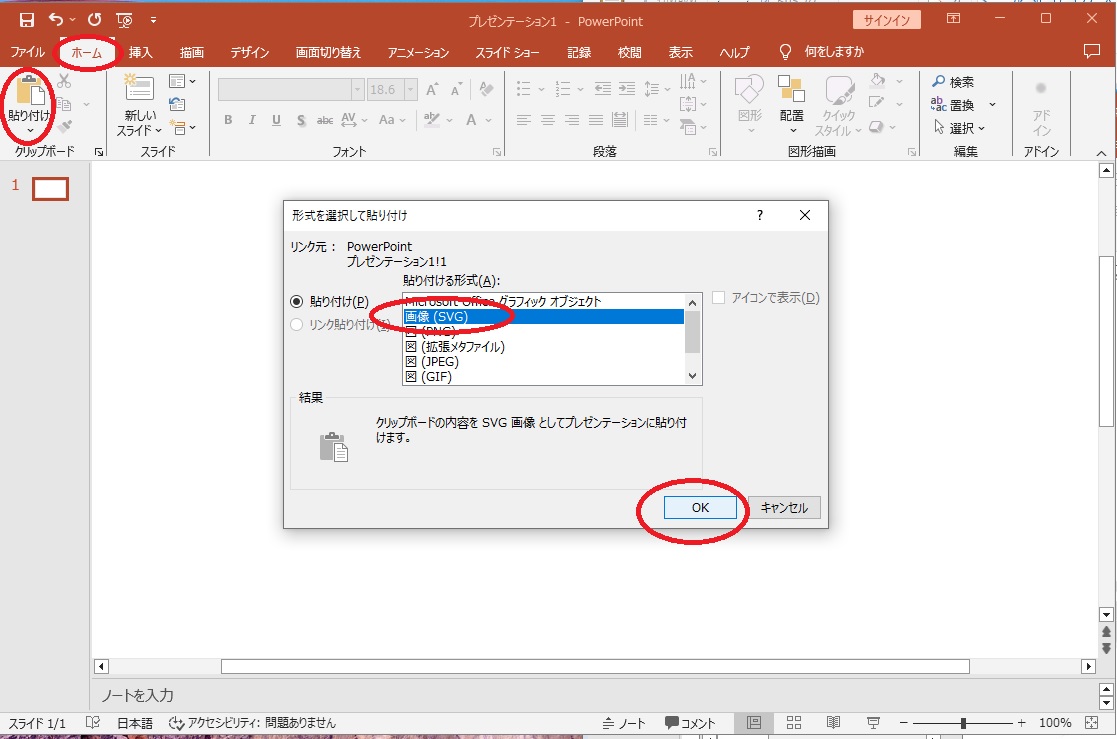The width and height of the screenshot is (1117, 739).
Task: Open the Design ribbon tab
Action: (249, 52)
